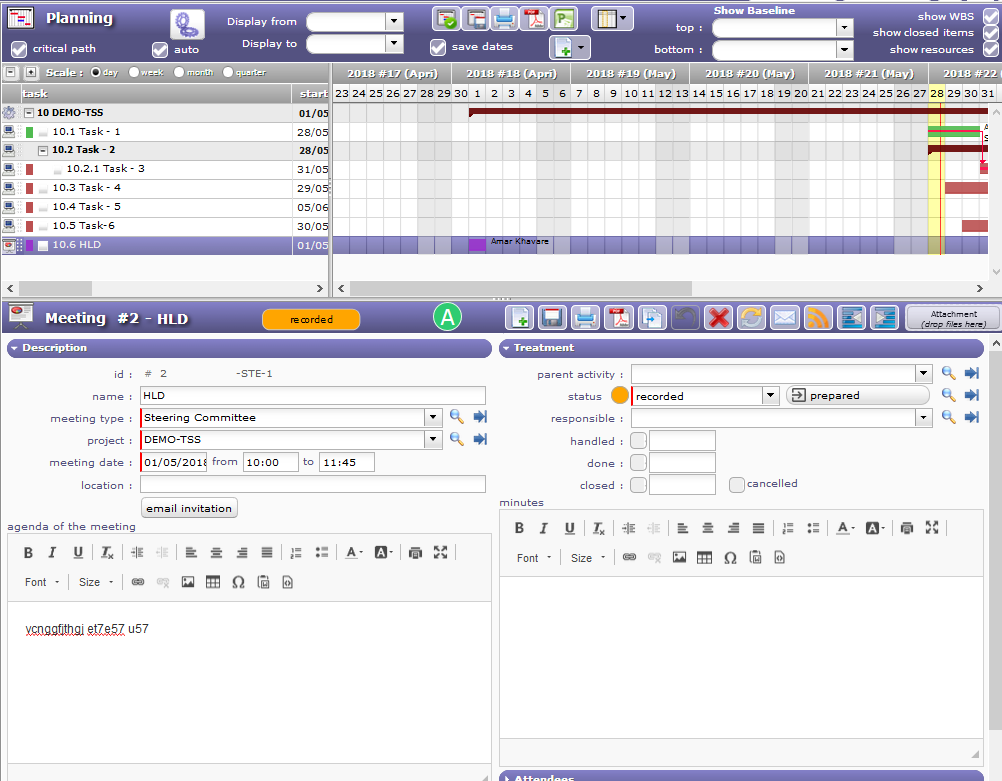
Task: Click the location input field
Action: click(x=312, y=485)
